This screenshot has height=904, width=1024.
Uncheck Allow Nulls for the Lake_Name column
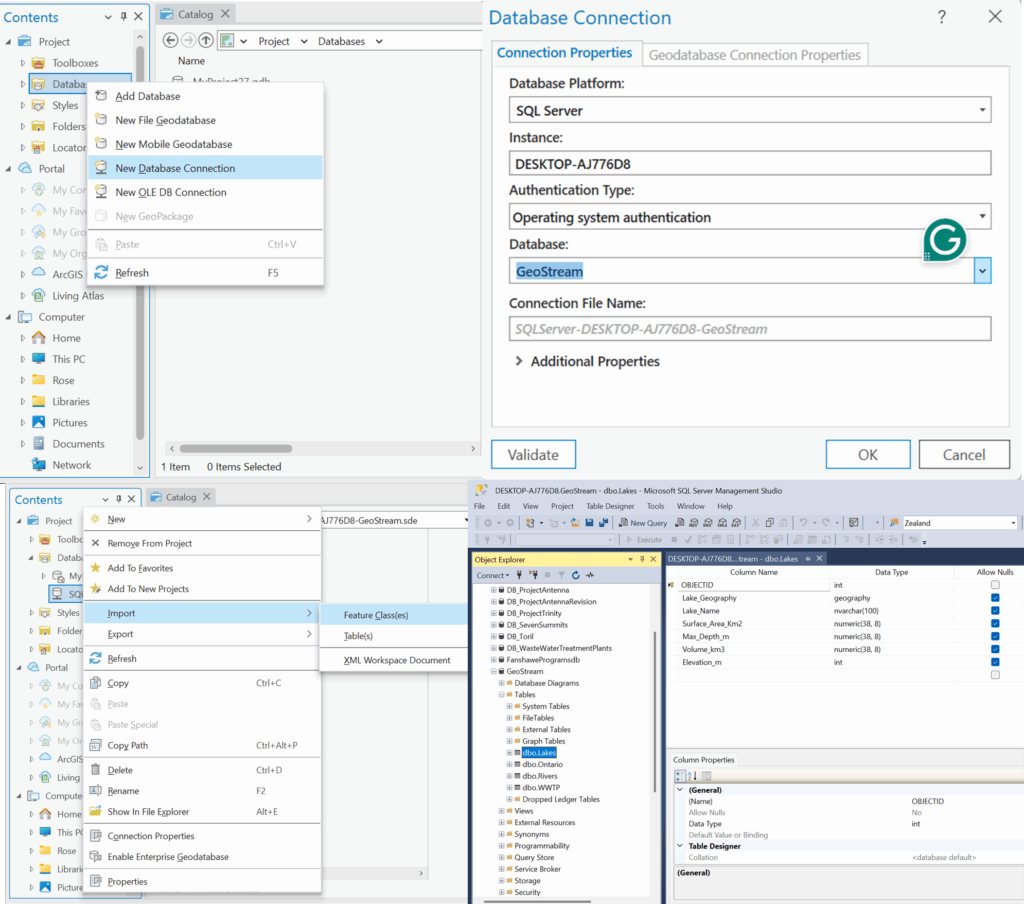coord(994,611)
